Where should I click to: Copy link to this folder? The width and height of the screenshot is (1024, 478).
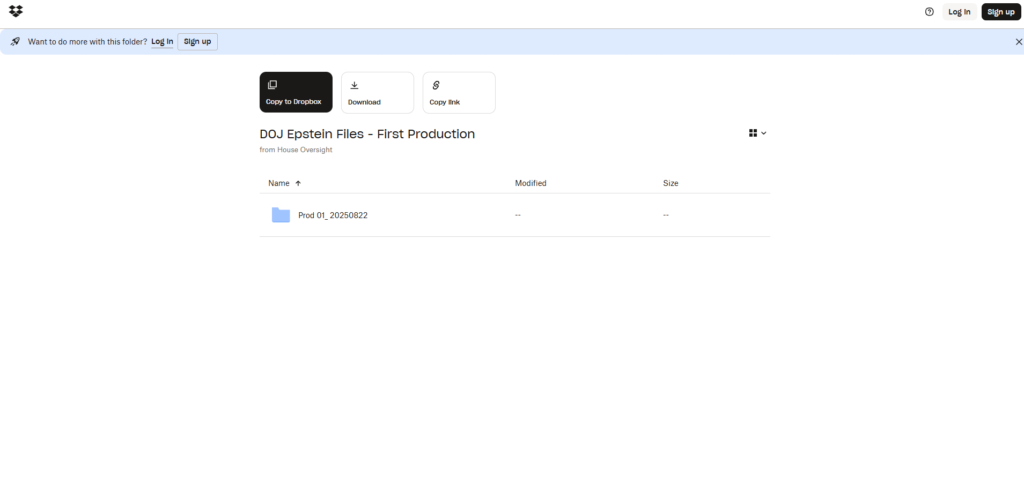point(458,93)
